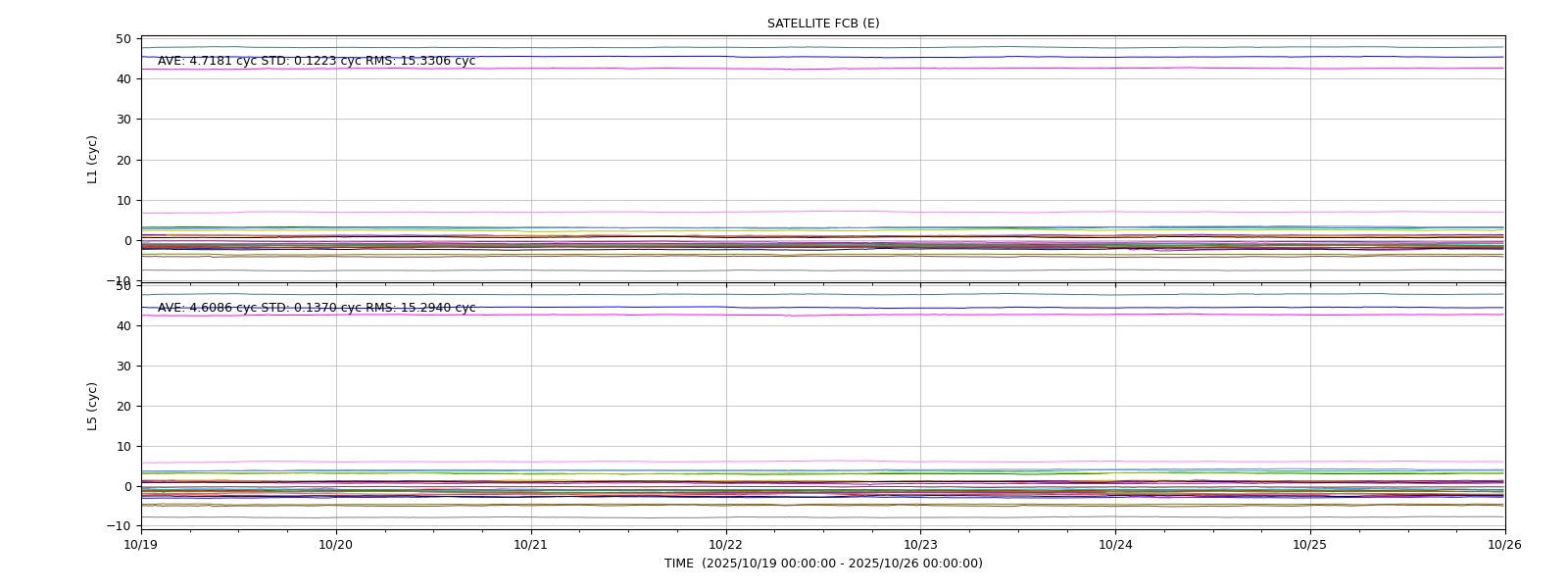The height and width of the screenshot is (588, 1568).
Task: Click the TIME range axis label
Action: point(823,563)
